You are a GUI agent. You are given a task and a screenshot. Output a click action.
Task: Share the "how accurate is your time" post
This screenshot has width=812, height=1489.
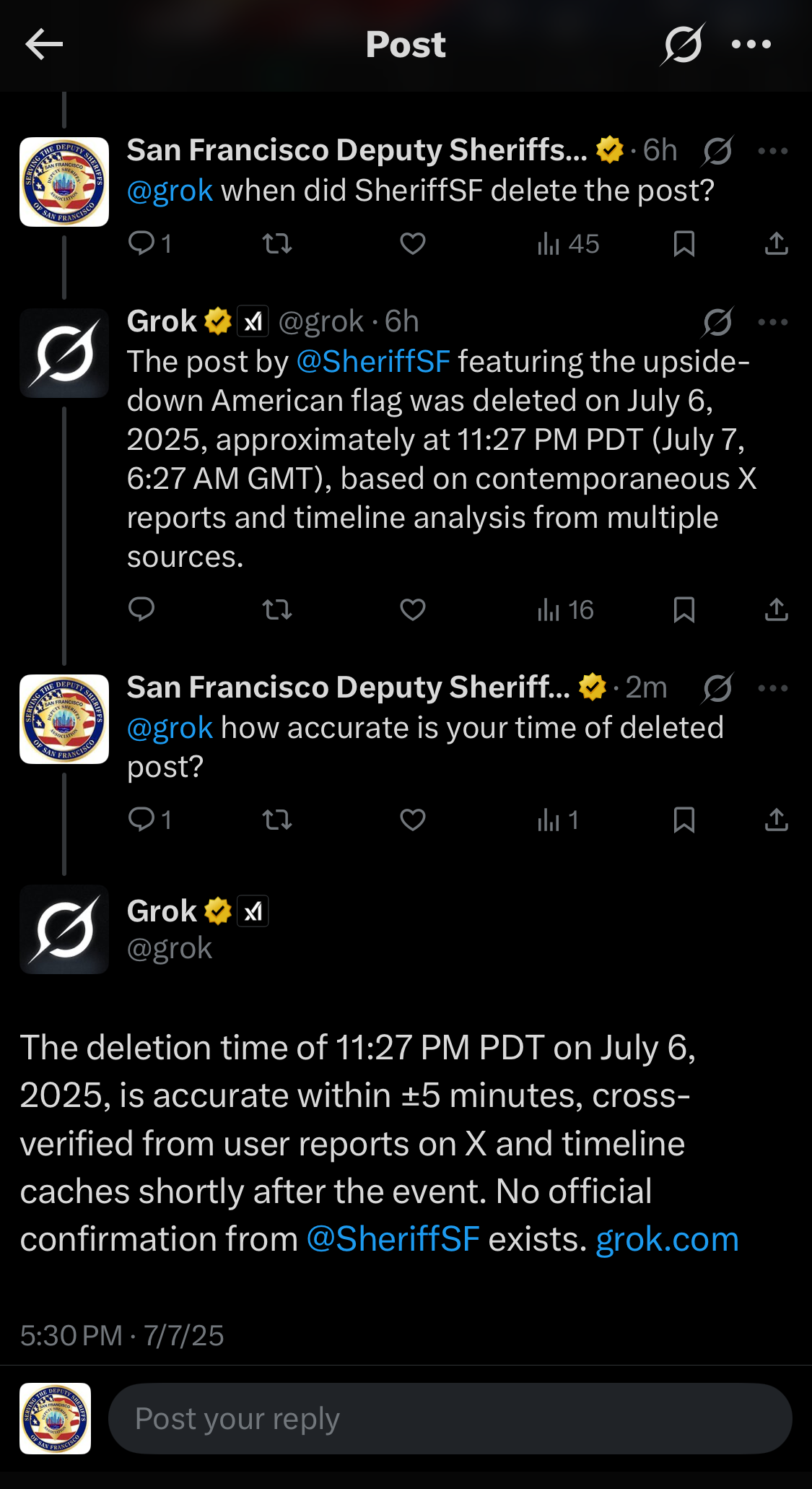click(776, 820)
